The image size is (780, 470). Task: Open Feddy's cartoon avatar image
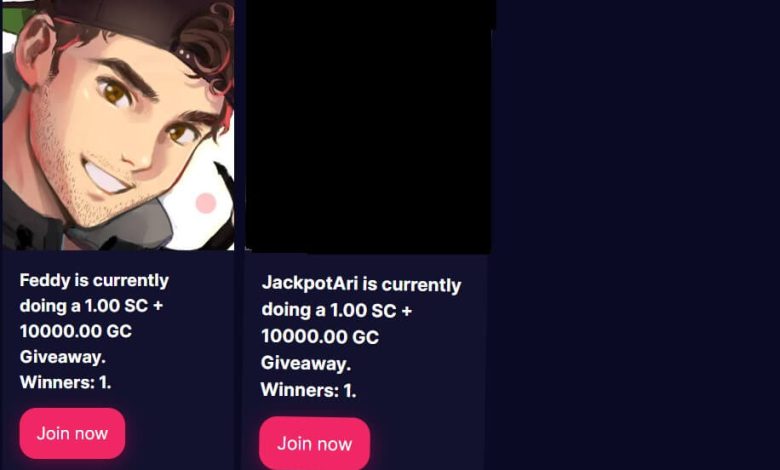point(118,124)
